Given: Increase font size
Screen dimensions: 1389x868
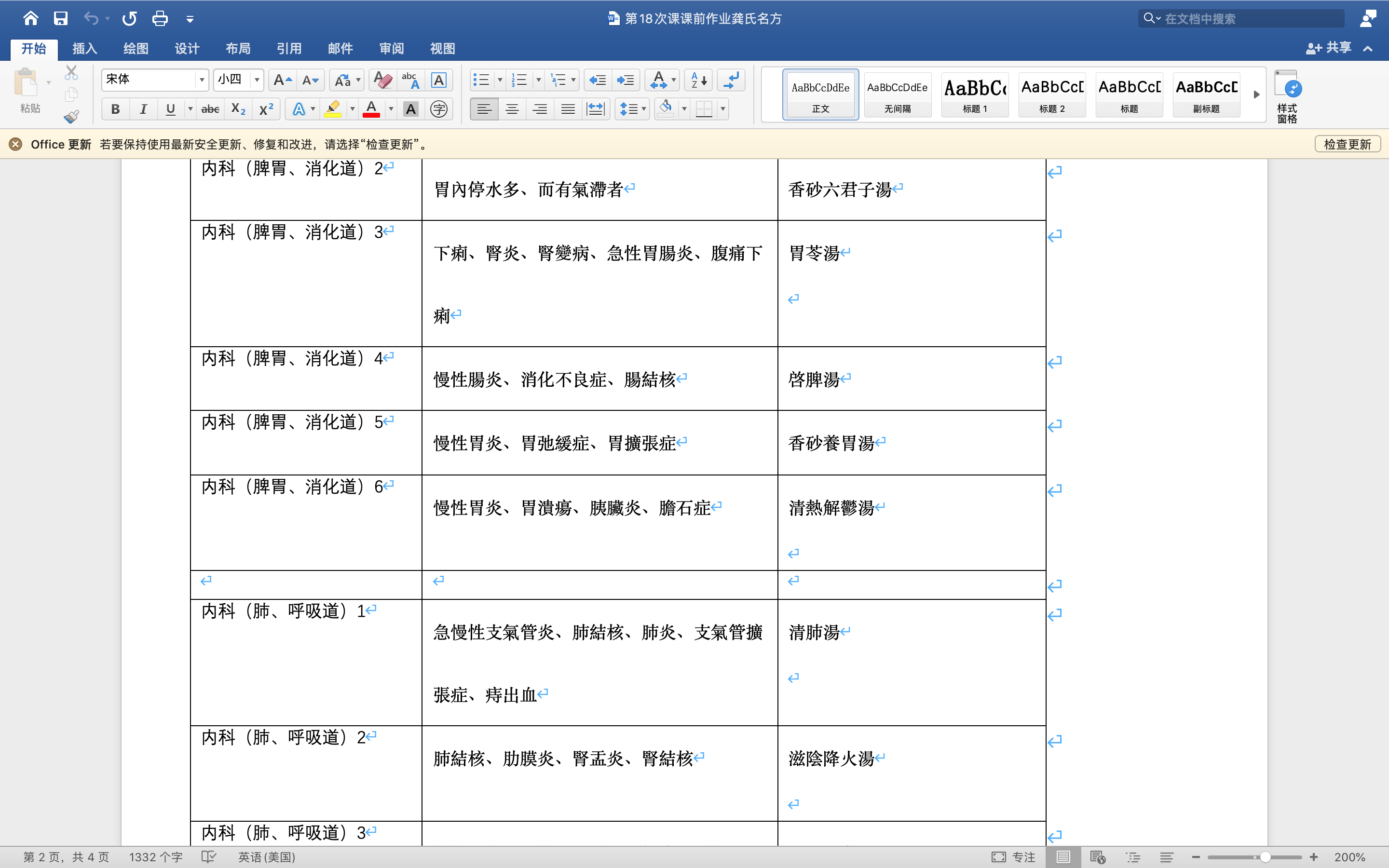Looking at the screenshot, I should (x=283, y=80).
